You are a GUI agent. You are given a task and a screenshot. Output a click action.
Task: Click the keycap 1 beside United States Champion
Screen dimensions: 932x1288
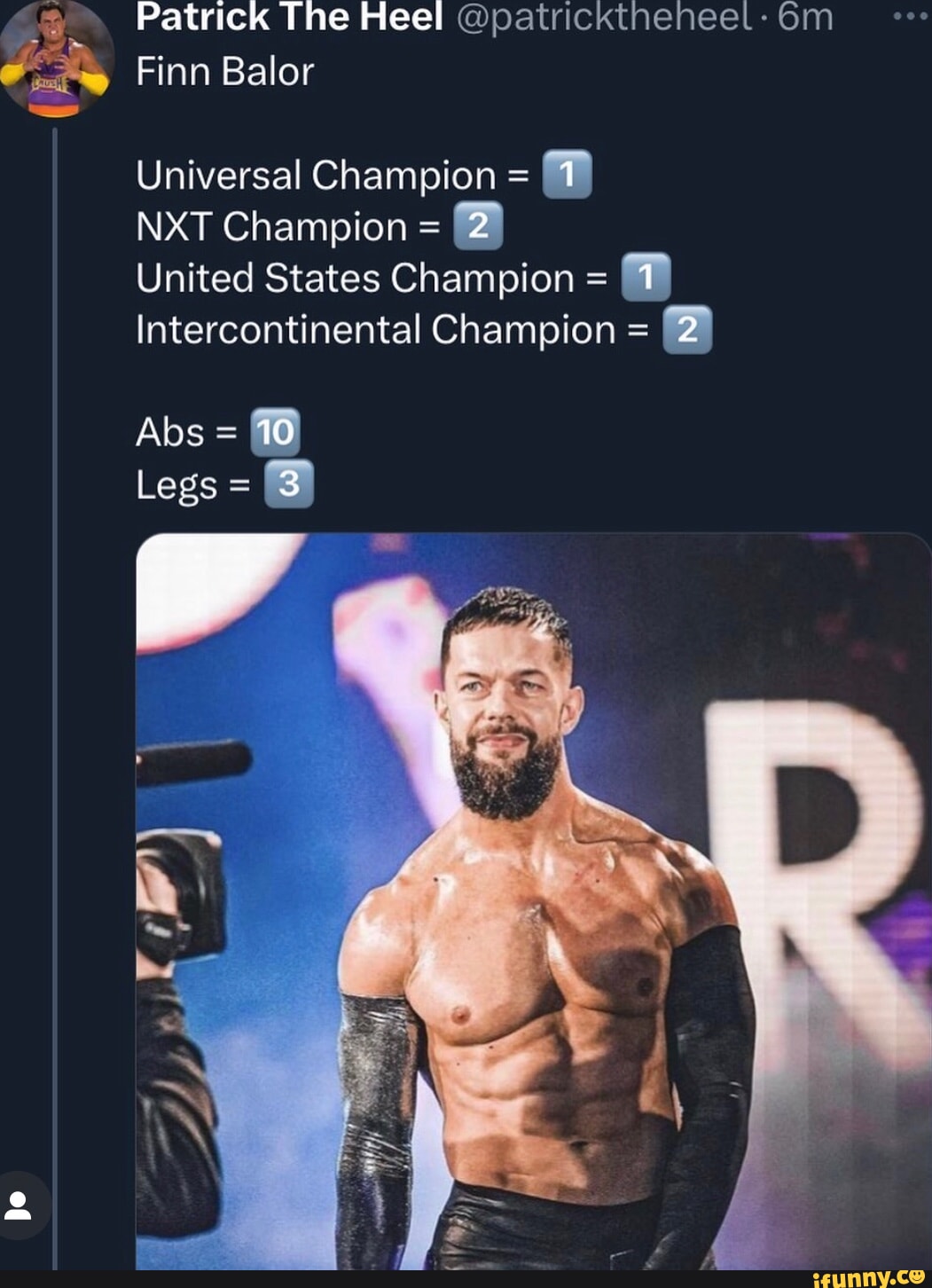(x=646, y=278)
